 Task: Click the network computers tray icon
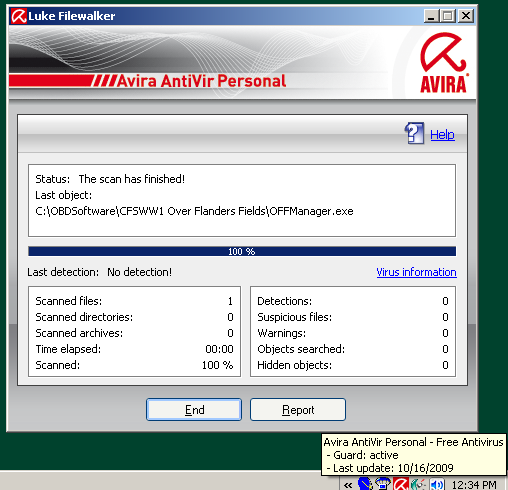pos(383,483)
